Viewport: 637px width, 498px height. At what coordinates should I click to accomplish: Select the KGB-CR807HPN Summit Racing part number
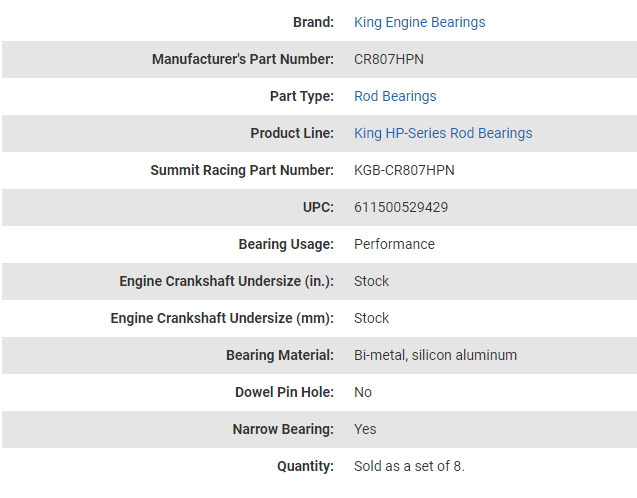point(404,170)
